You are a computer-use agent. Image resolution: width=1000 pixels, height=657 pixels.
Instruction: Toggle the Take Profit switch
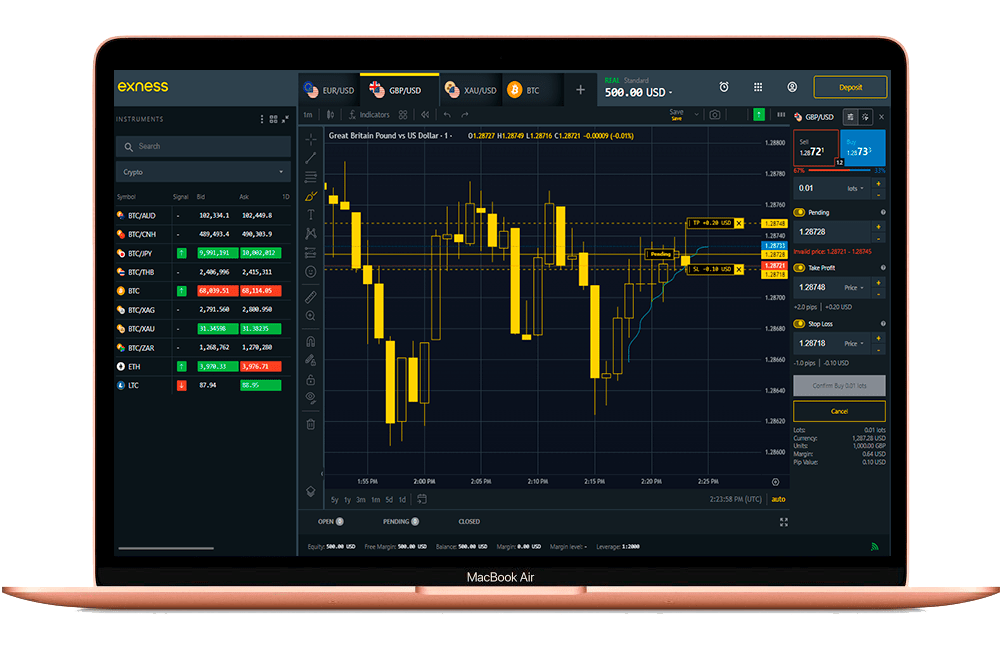tap(800, 268)
